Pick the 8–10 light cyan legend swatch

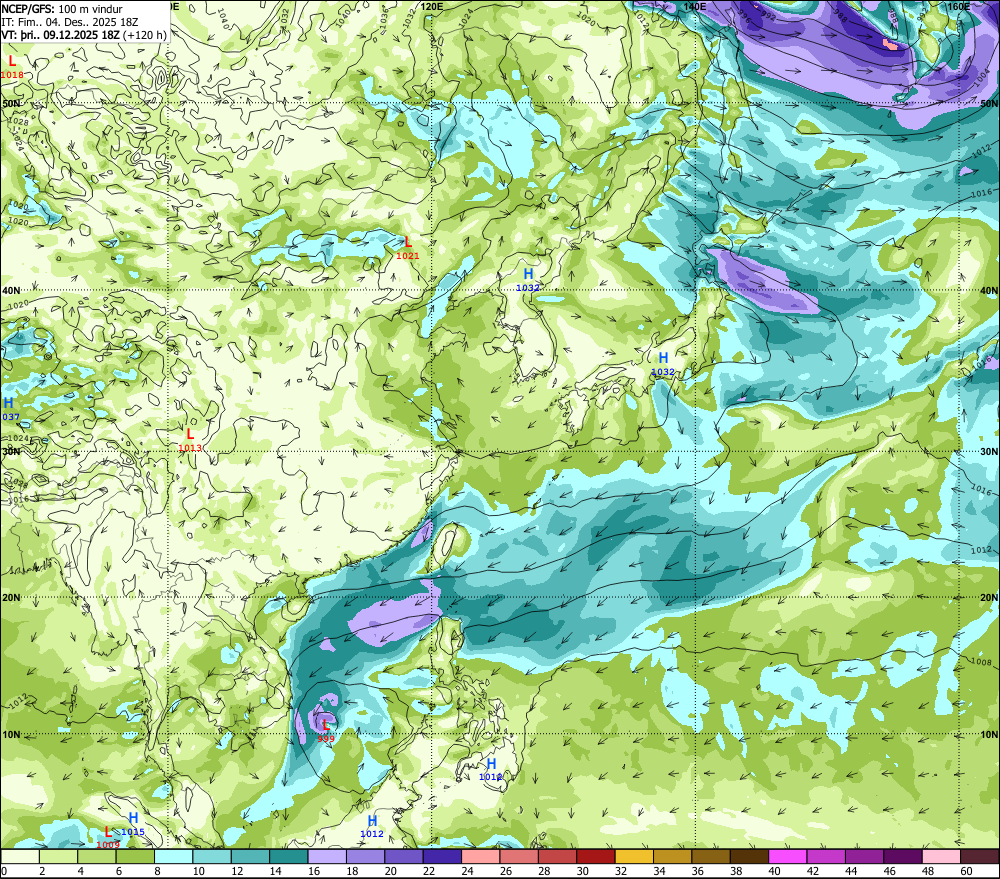pos(174,856)
